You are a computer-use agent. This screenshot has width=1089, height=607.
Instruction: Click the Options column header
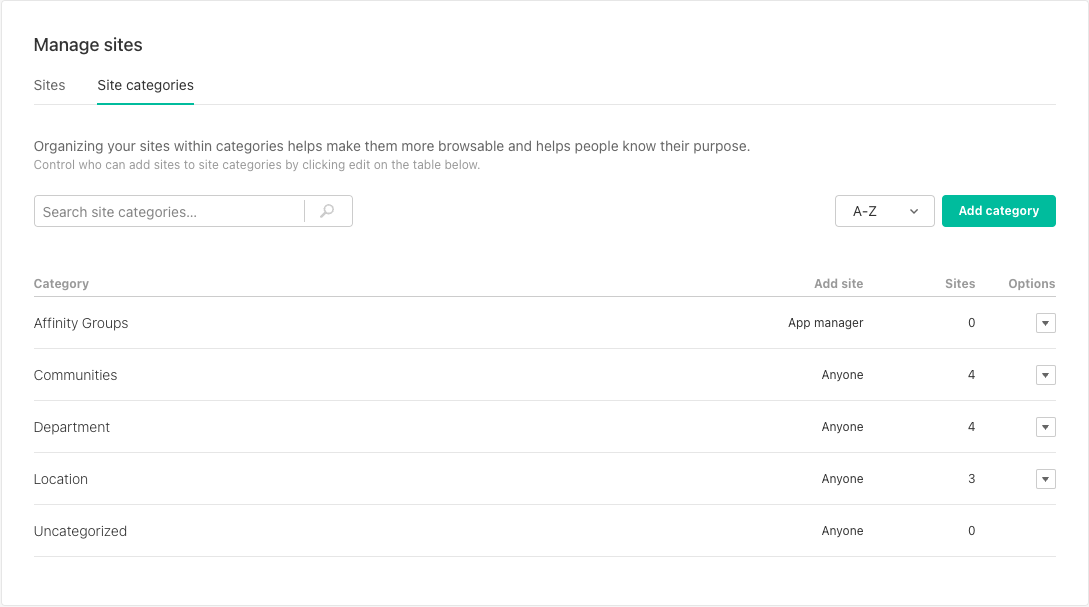(x=1031, y=284)
